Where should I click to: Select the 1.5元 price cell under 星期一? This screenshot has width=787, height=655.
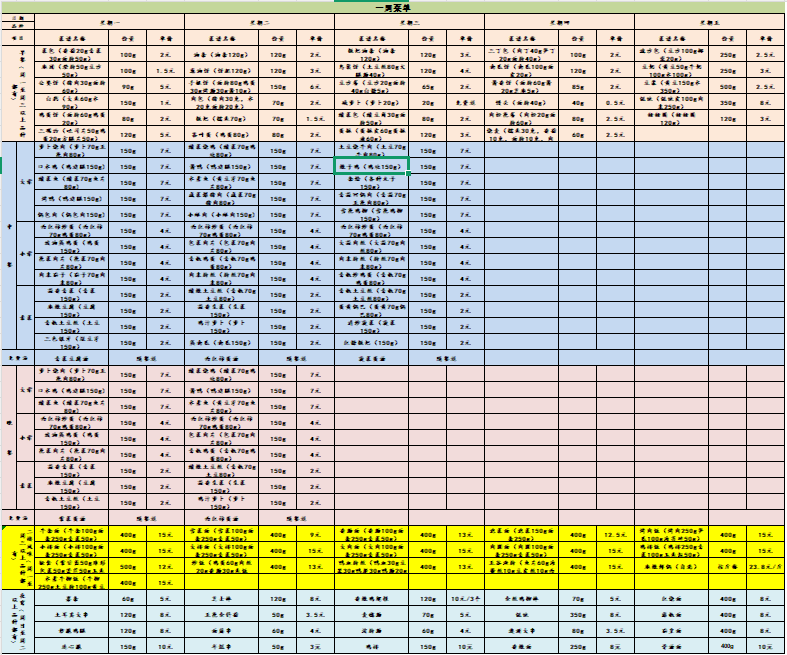[165, 71]
